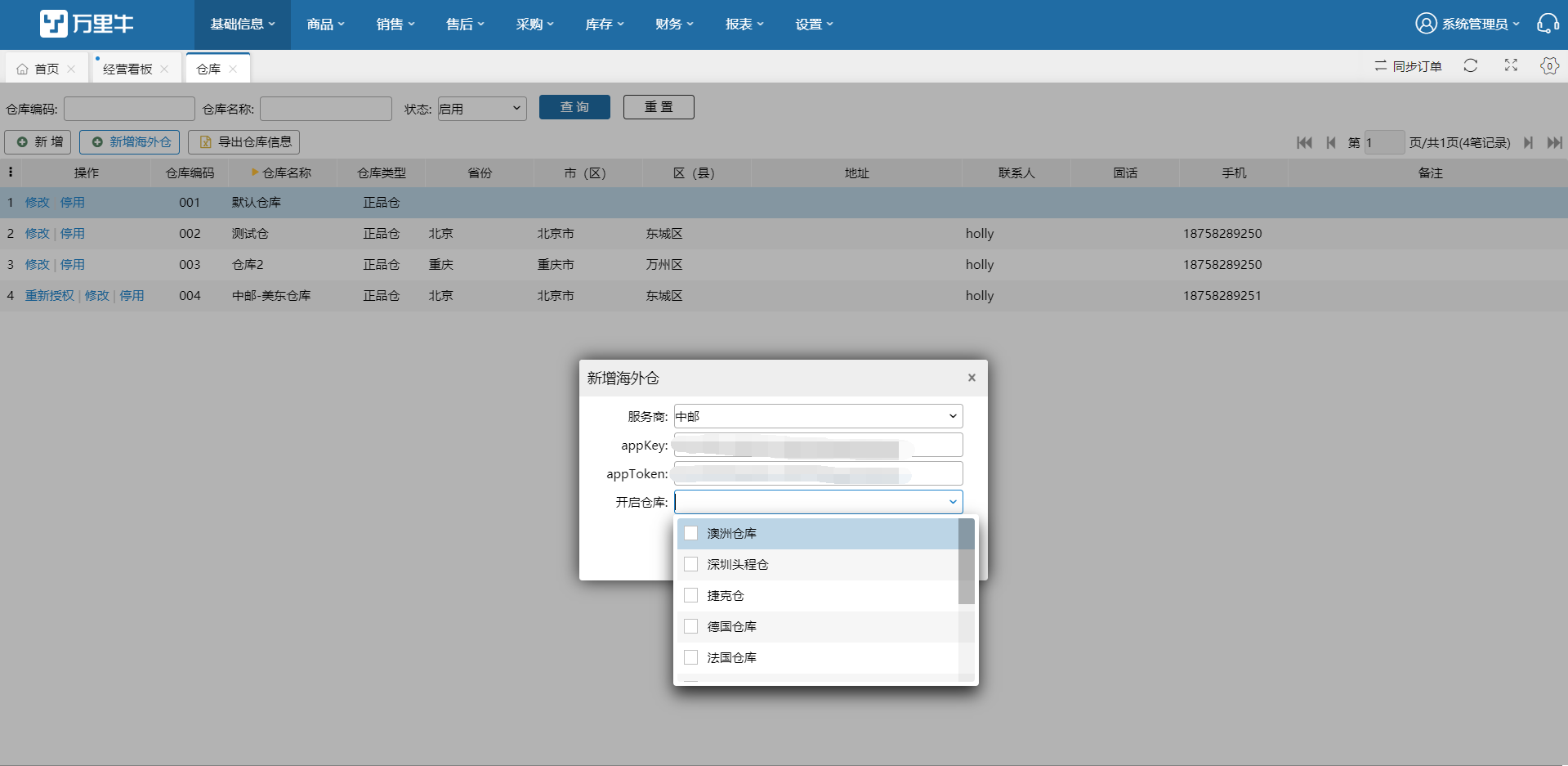Click 重新授权 for 中邮-美东仓库
The image size is (1568, 766).
(49, 296)
